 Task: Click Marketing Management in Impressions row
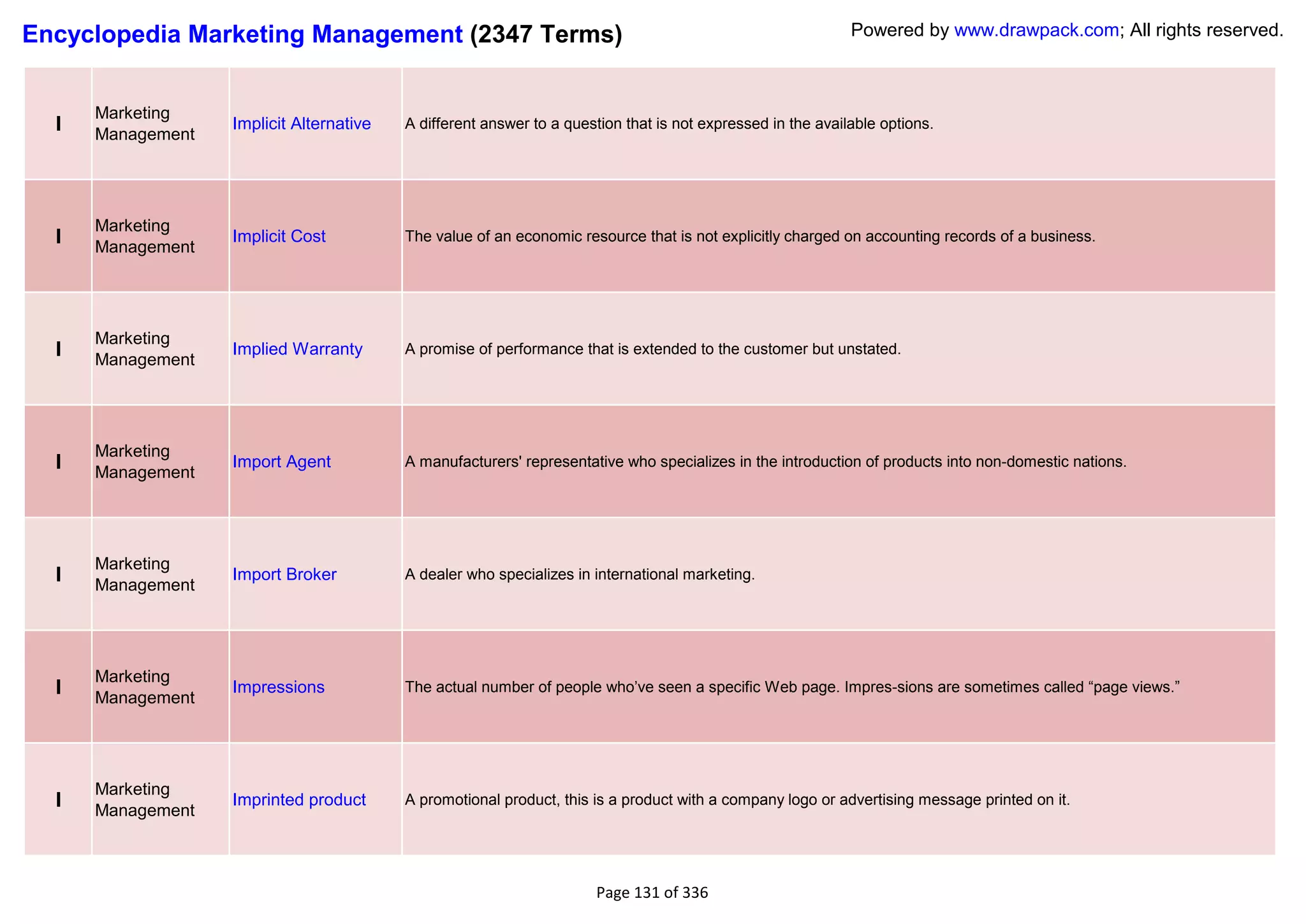point(145,687)
